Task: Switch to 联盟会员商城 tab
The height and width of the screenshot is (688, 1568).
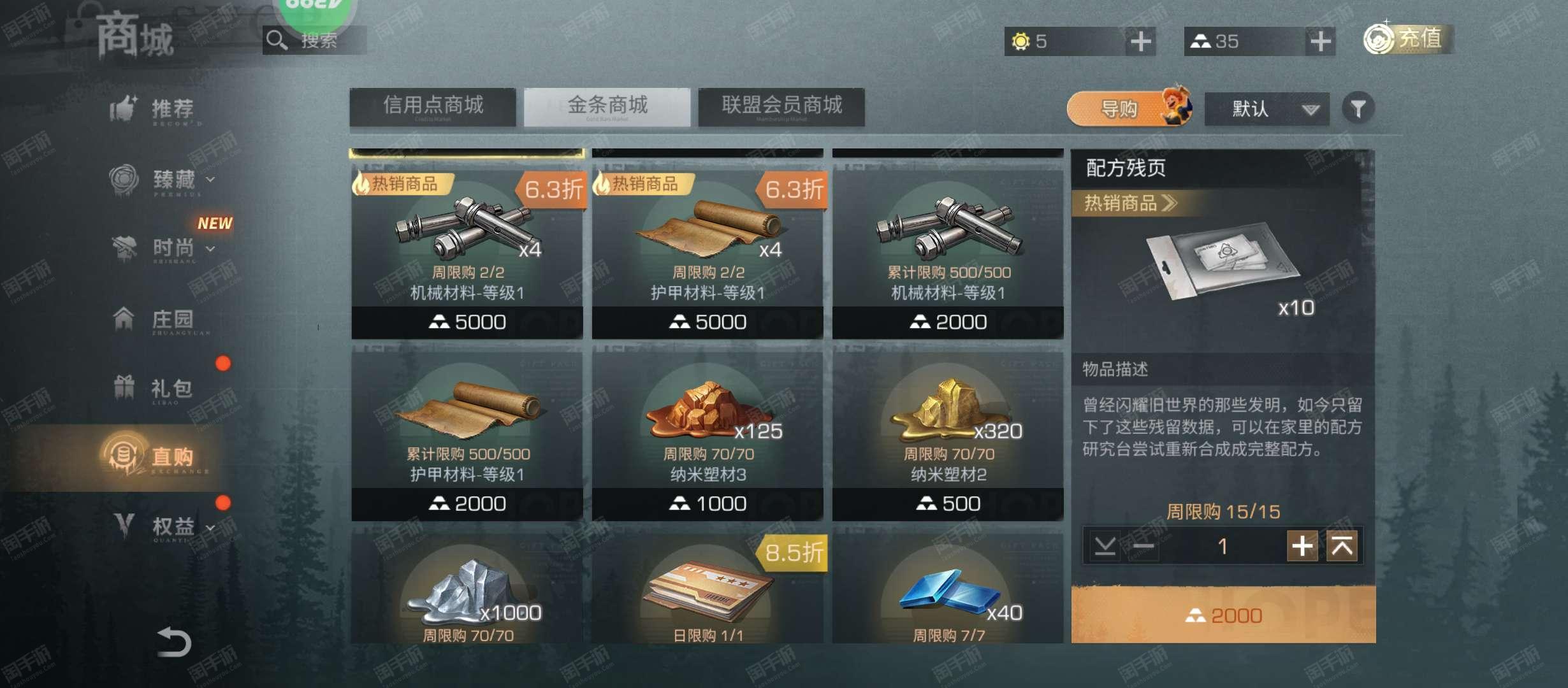Action: click(x=781, y=106)
